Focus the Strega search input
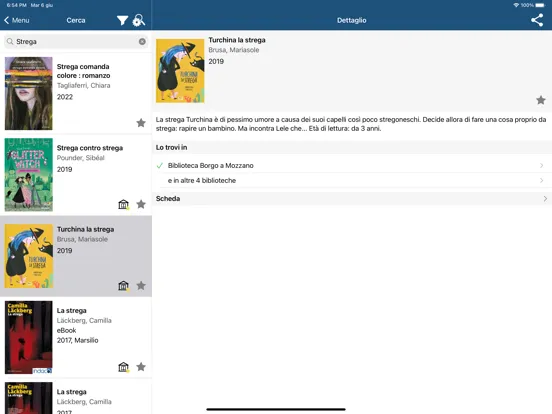 [76, 42]
